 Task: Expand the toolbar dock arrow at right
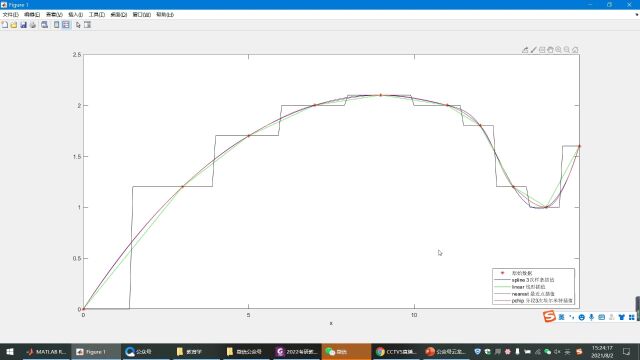636,15
